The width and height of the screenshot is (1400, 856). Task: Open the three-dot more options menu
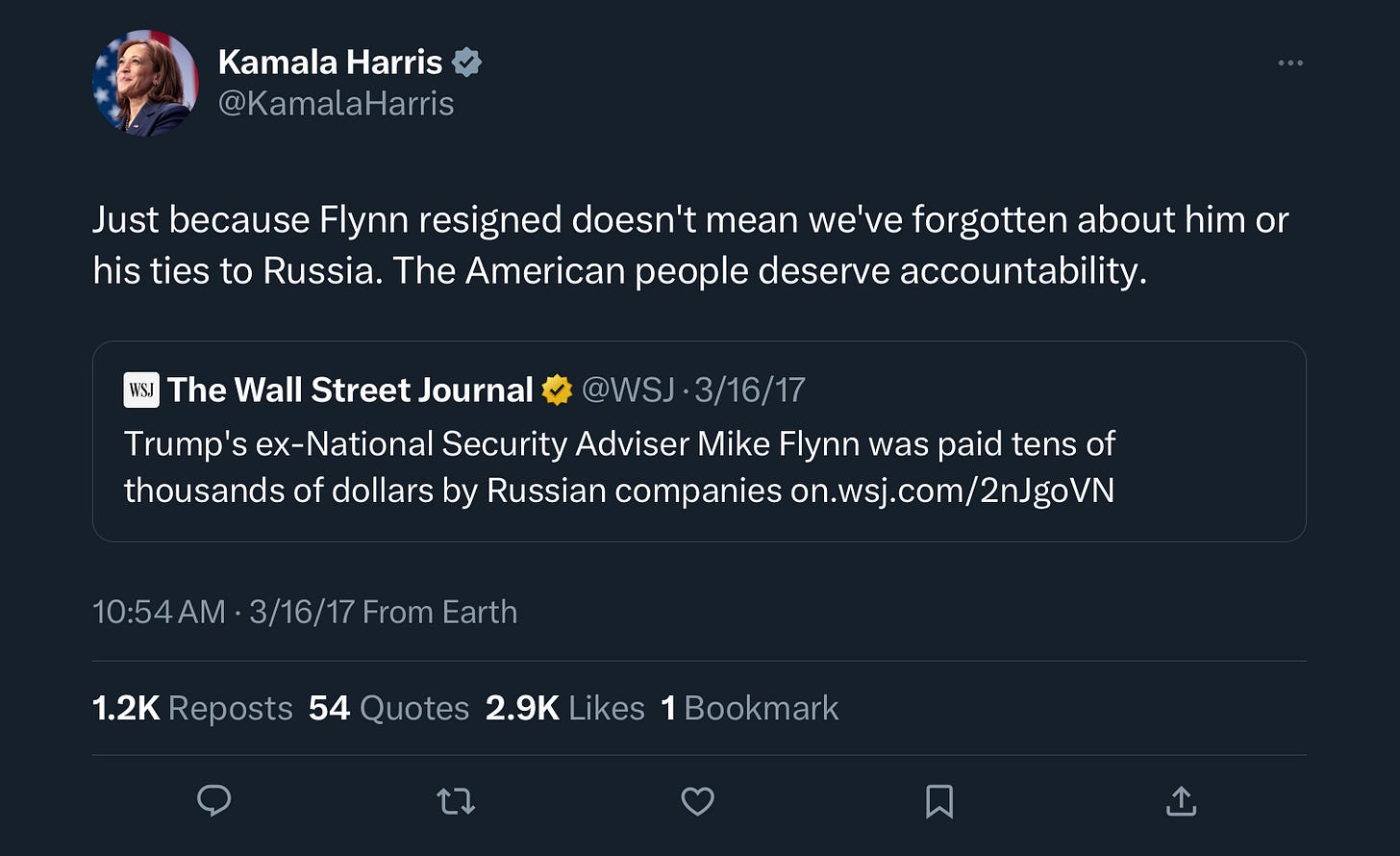1290,63
